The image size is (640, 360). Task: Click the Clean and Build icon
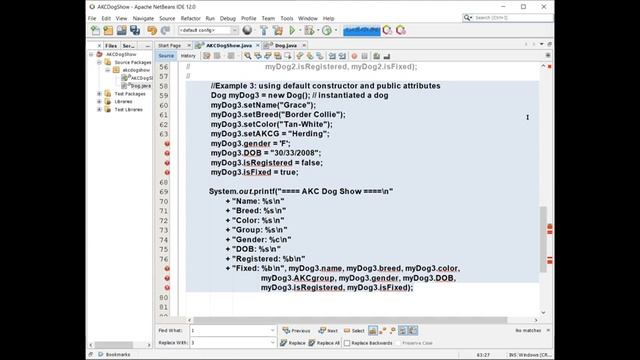click(x=278, y=30)
